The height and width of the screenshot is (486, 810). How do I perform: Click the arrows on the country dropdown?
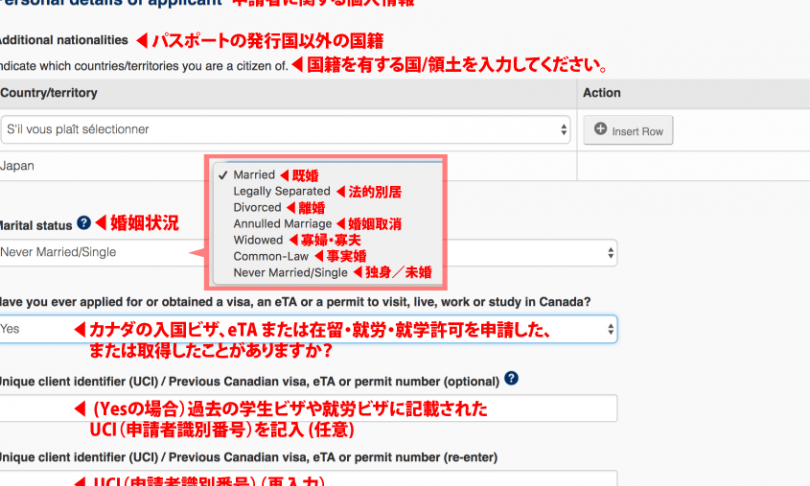(564, 129)
